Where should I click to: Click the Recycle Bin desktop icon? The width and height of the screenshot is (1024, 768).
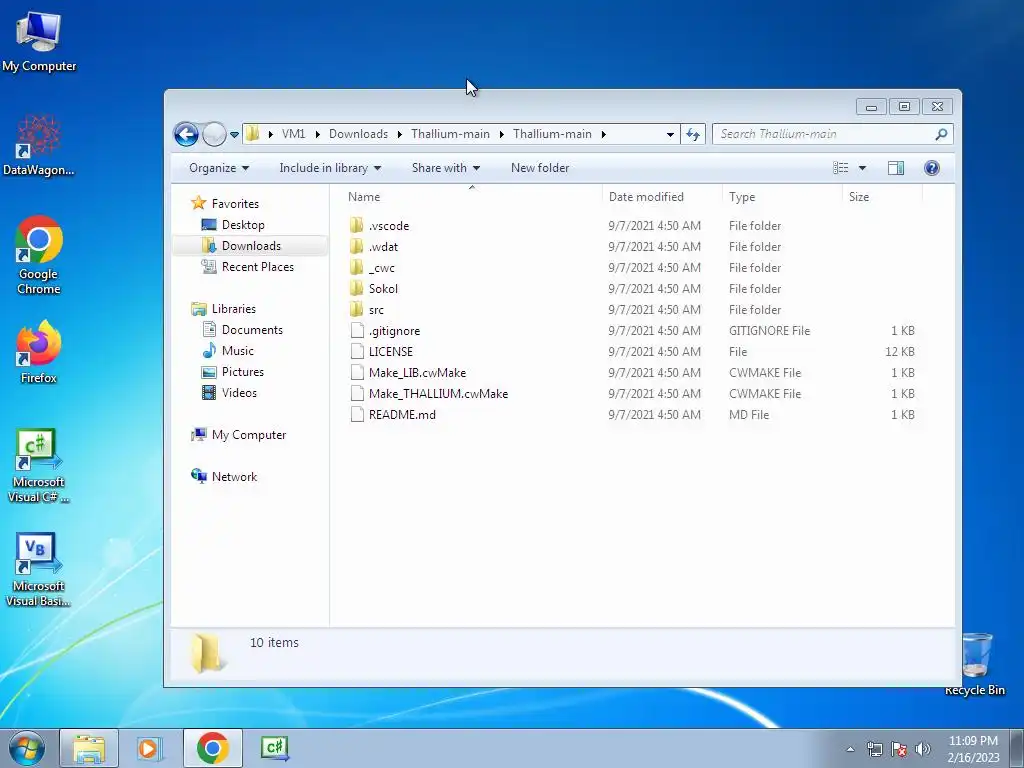(x=975, y=664)
